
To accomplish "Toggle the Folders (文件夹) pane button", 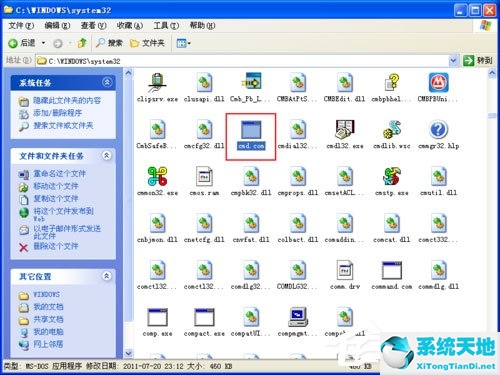I will 147,43.
